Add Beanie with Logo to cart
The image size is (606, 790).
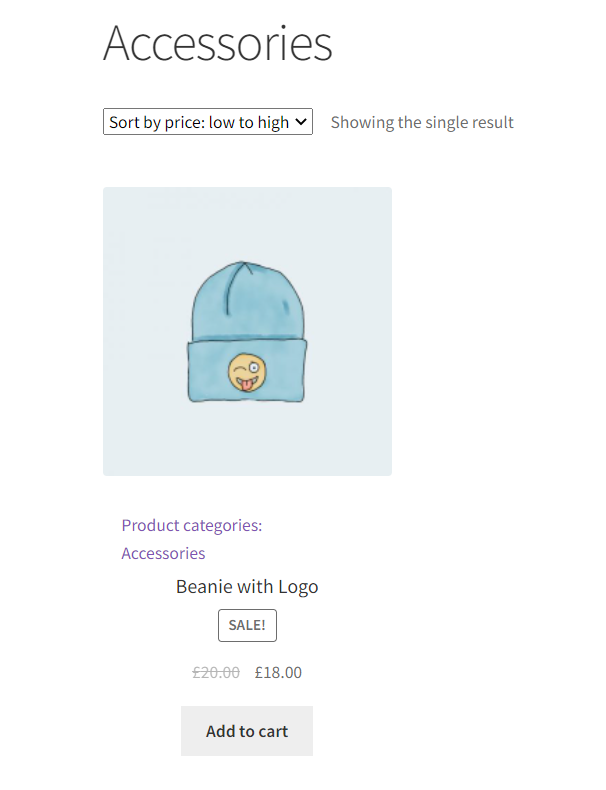coord(247,731)
